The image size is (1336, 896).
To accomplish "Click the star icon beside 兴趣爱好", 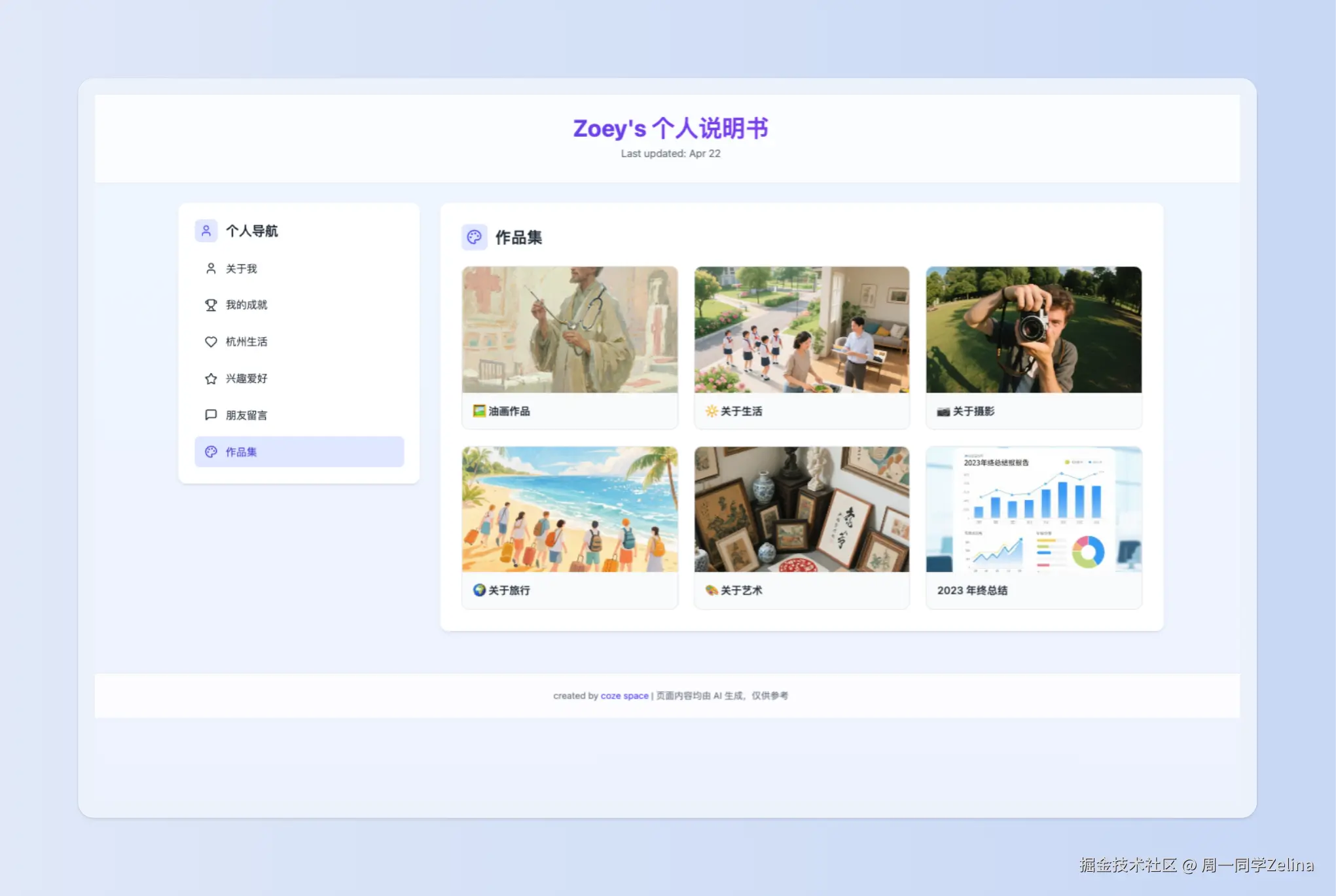I will pos(211,378).
